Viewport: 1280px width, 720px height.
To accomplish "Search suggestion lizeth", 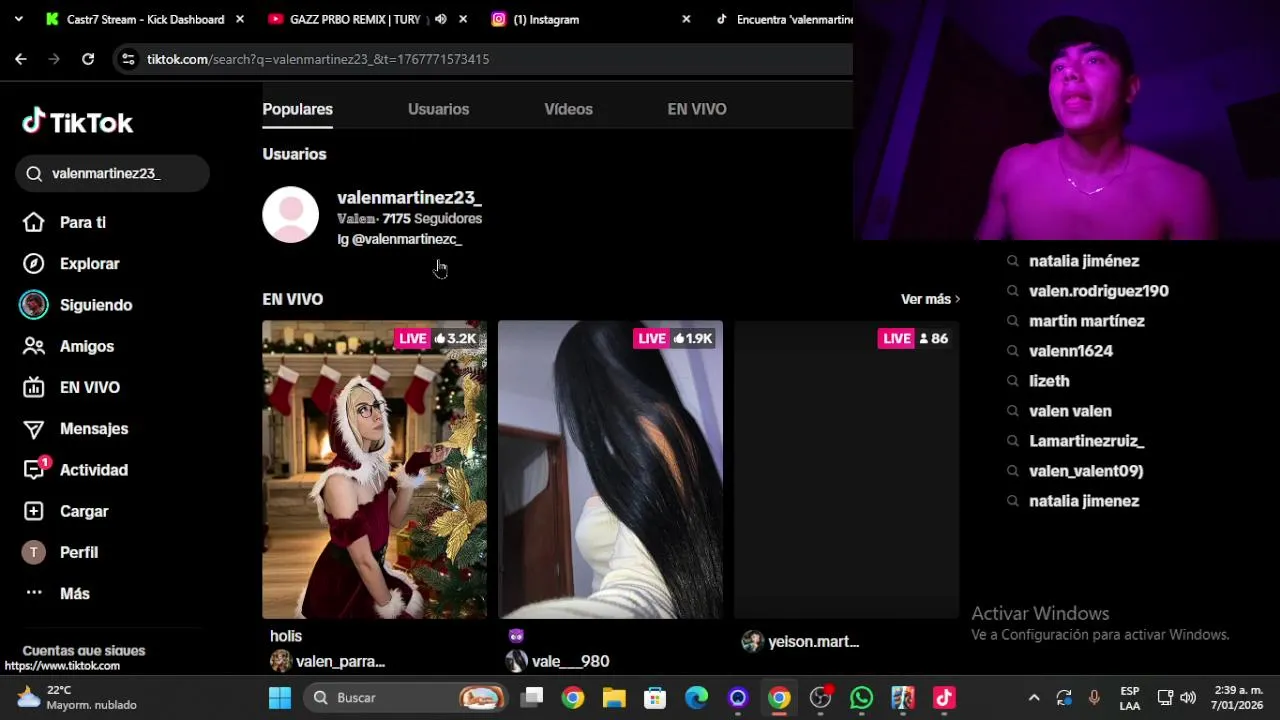I will (1049, 381).
